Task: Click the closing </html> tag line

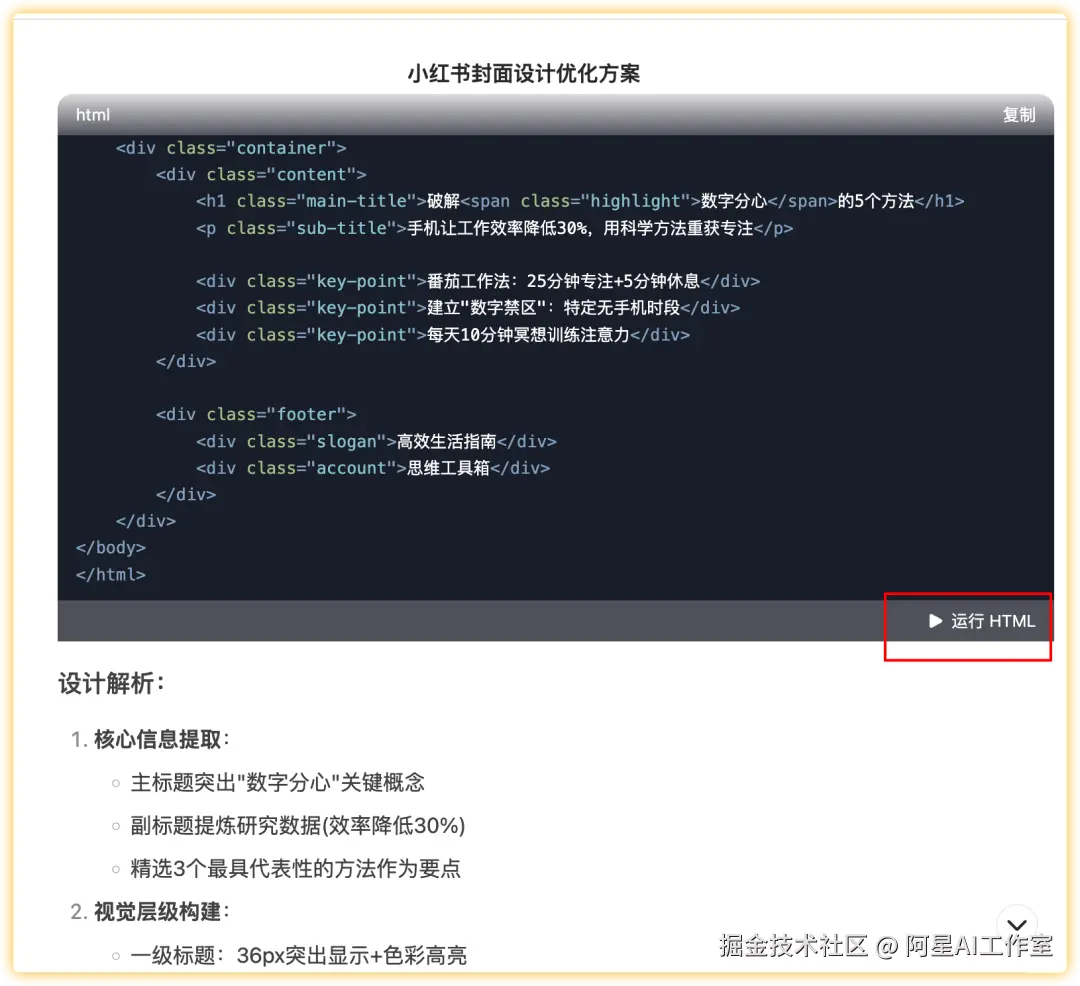Action: click(111, 574)
